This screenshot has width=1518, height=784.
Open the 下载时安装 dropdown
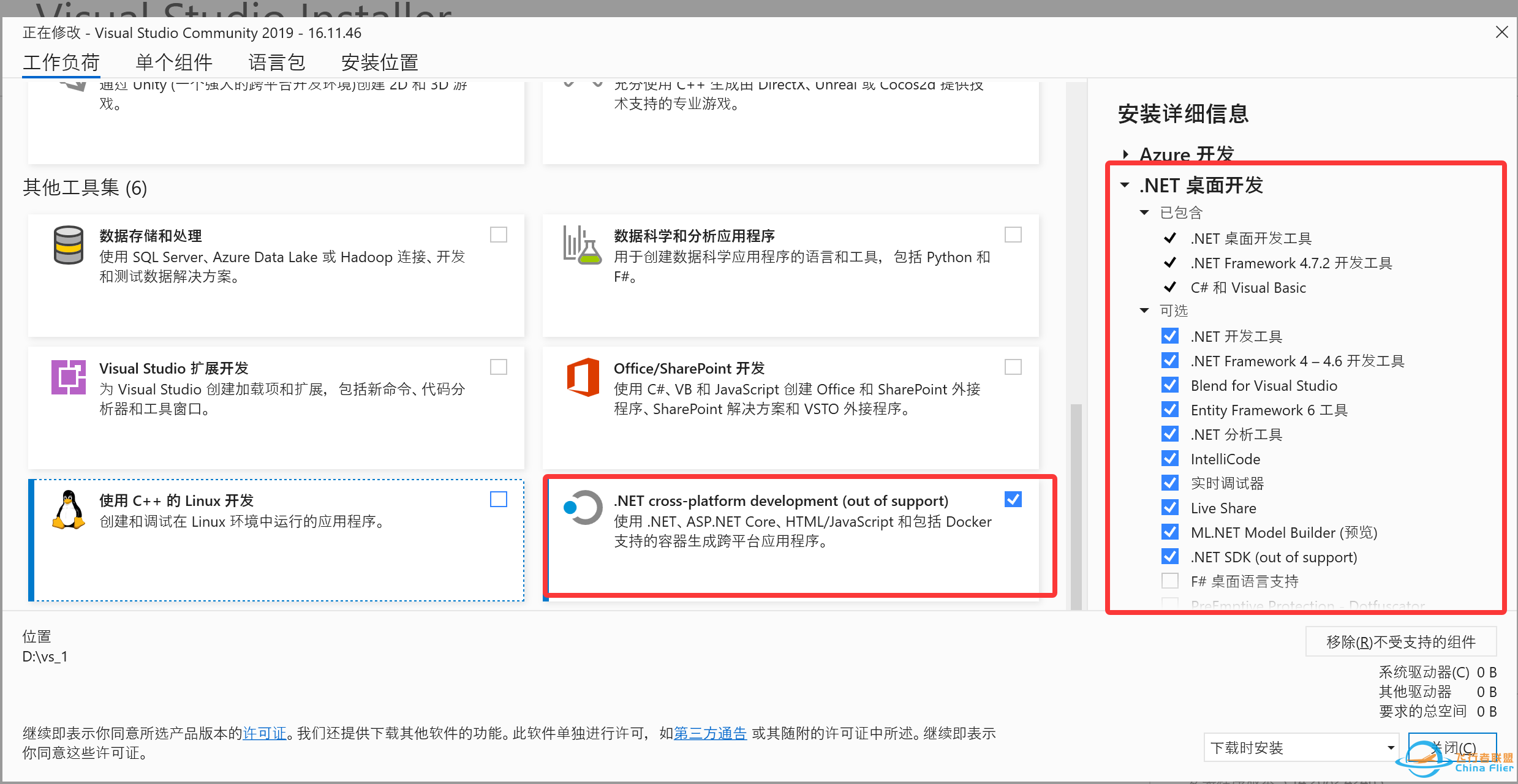coord(1301,747)
